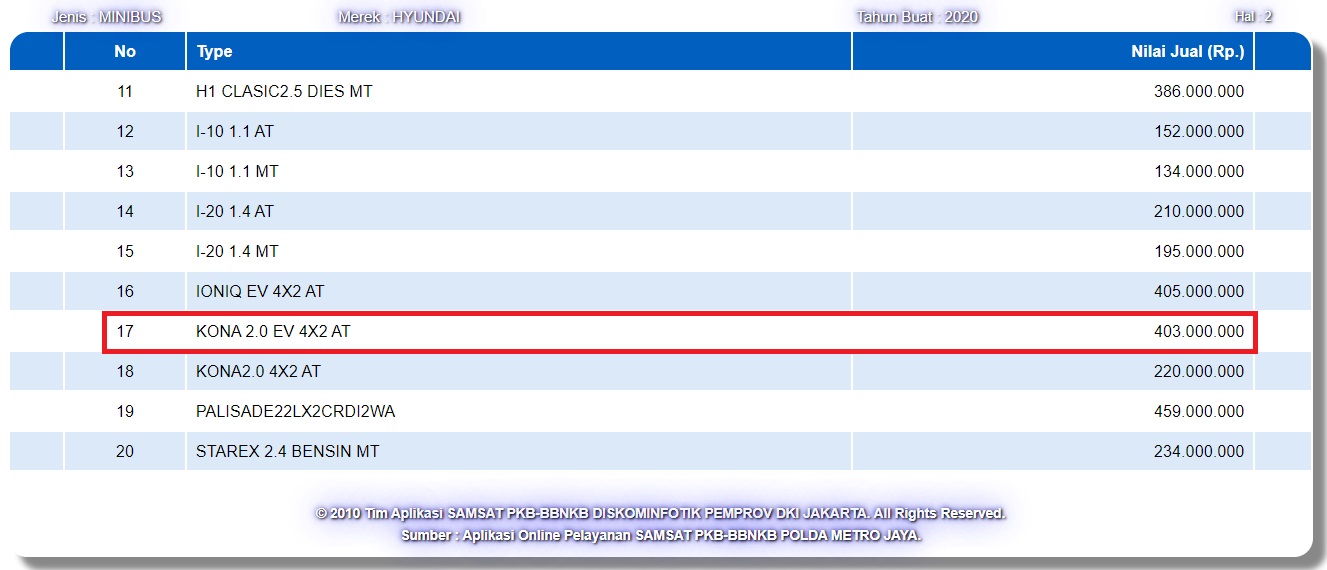Click type "STAREX 2.4 BENSIN MT"
The height and width of the screenshot is (570, 1327).
(288, 451)
